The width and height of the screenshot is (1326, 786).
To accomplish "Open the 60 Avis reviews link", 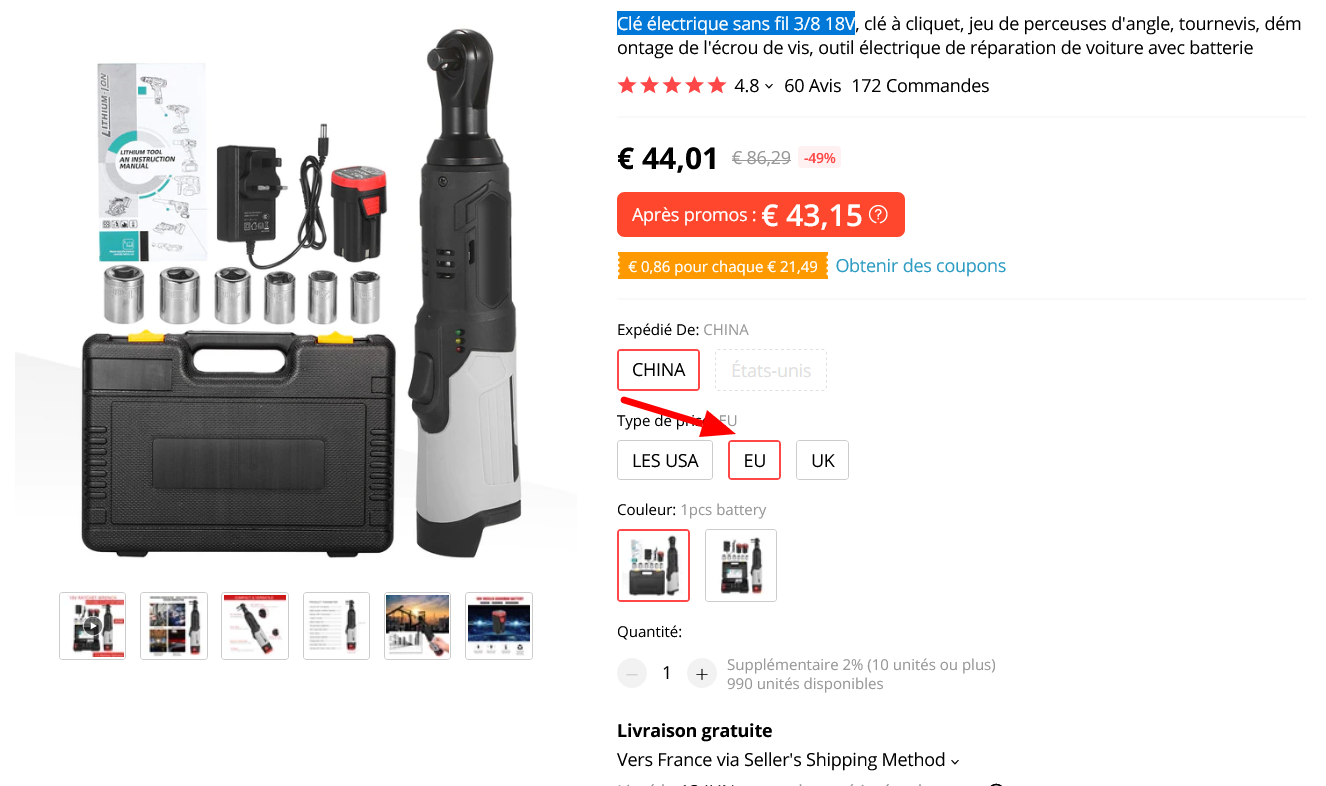I will click(x=812, y=86).
